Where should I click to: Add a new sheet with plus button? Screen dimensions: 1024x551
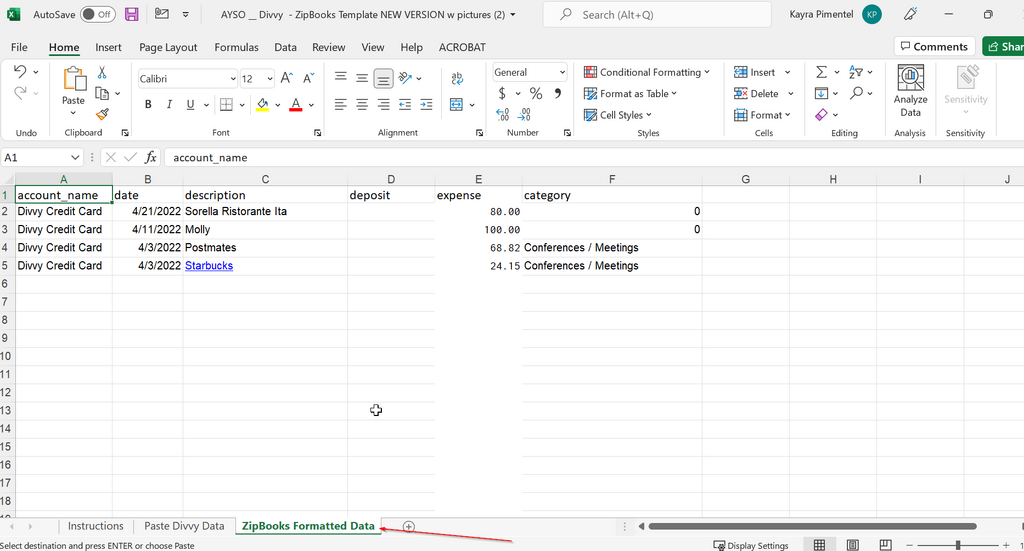click(408, 526)
